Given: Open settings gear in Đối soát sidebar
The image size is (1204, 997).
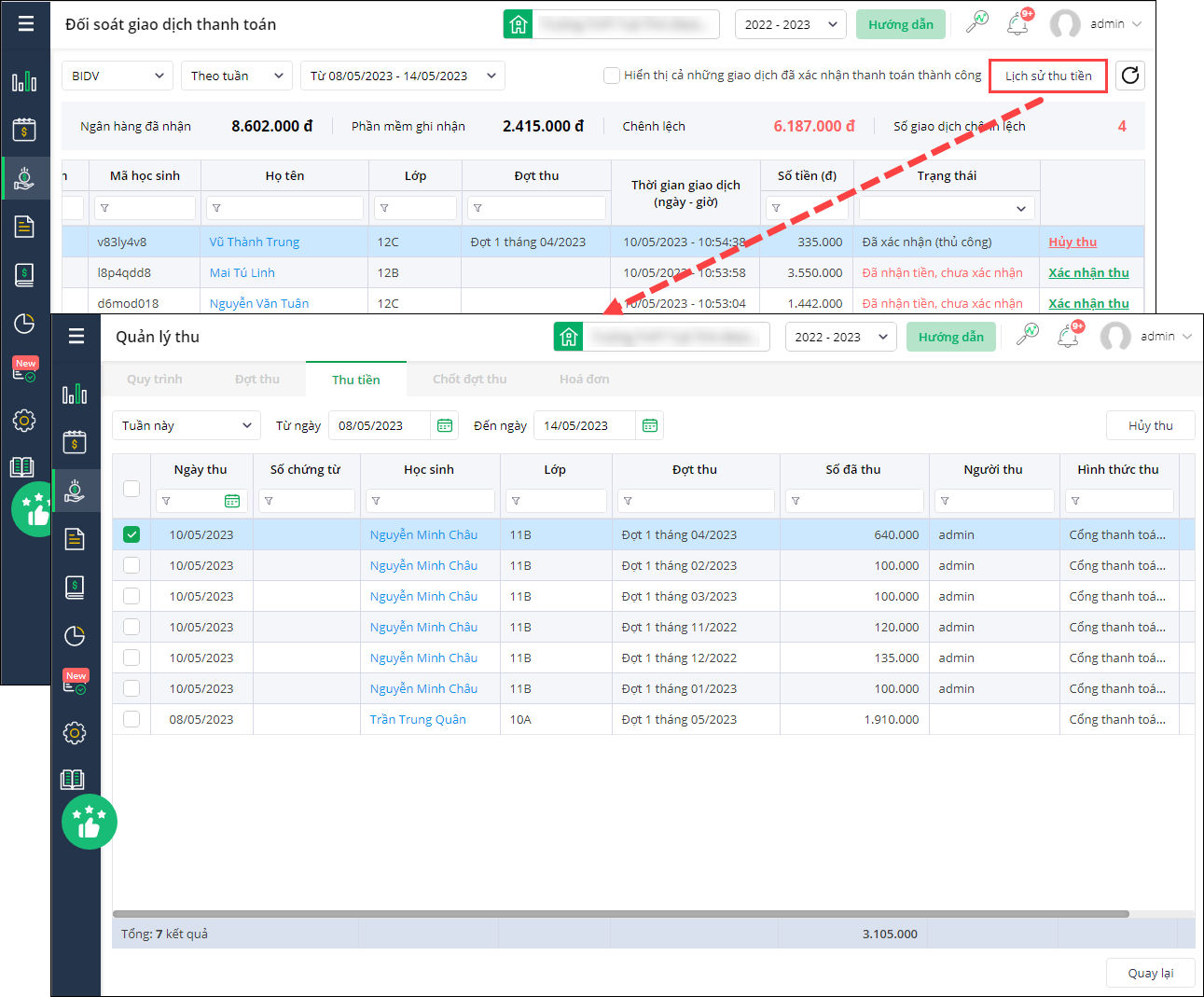Looking at the screenshot, I should point(24,421).
